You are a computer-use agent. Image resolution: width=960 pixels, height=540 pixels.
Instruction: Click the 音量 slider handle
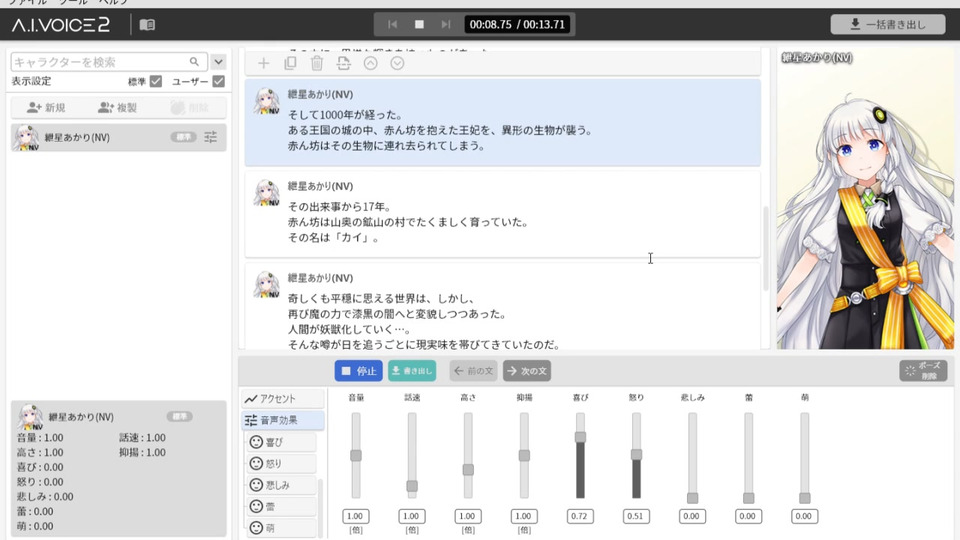pyautogui.click(x=356, y=456)
